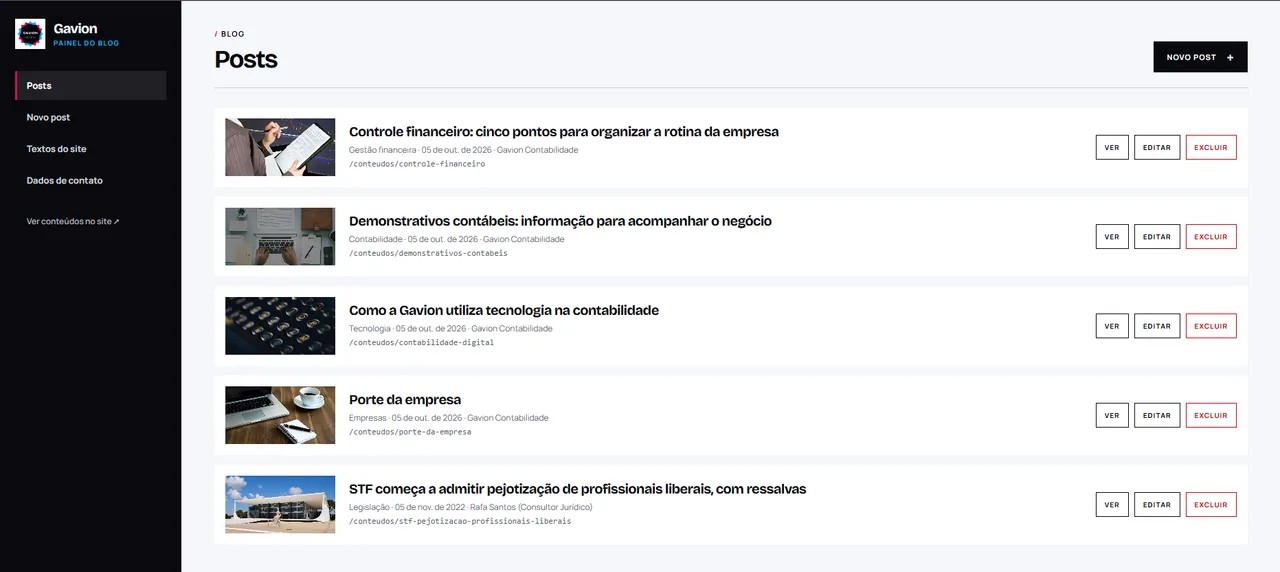Click the Gavion brand name in sidebar
Viewport: 1280px width, 572px height.
[75, 29]
